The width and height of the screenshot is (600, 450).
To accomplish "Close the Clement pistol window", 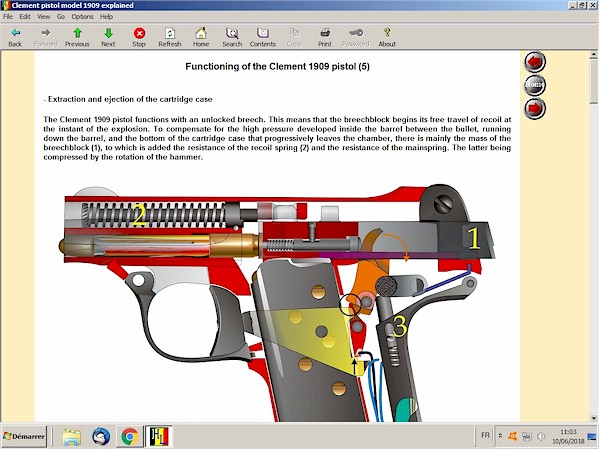I will click(x=591, y=5).
